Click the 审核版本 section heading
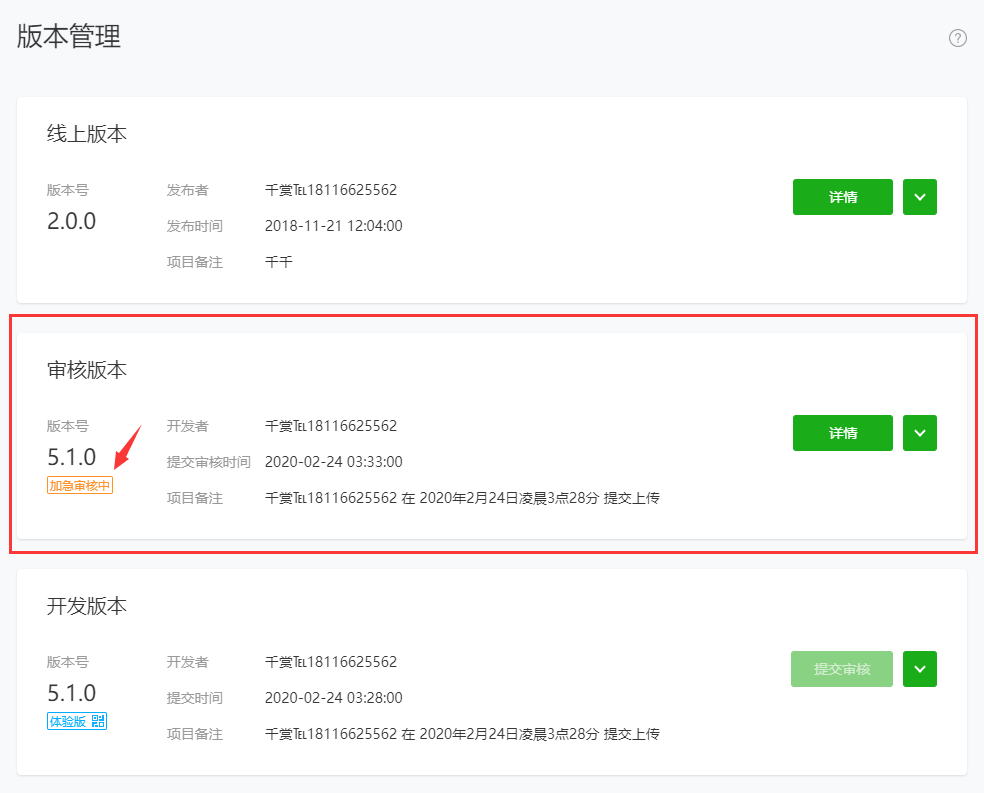The height and width of the screenshot is (793, 984). click(x=87, y=370)
